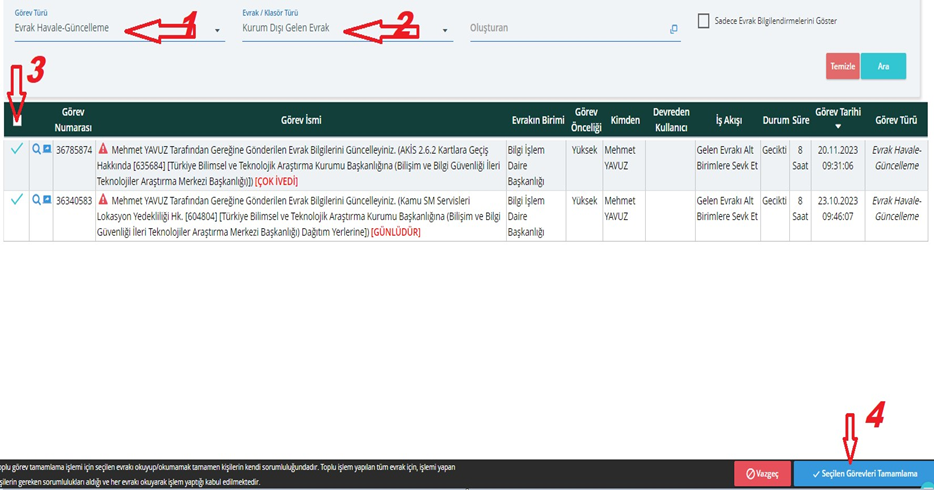The image size is (934, 490).
Task: Click Süre column header
Action: (x=801, y=120)
